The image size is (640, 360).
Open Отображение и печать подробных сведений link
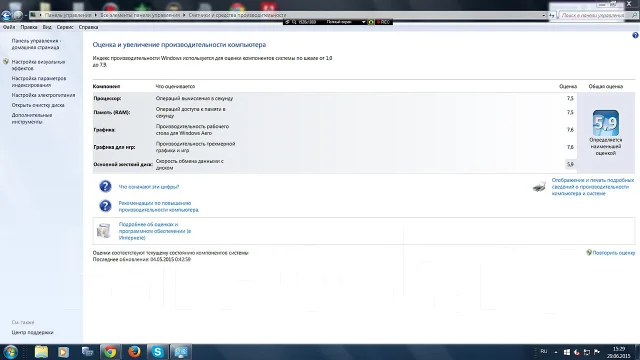coord(593,187)
